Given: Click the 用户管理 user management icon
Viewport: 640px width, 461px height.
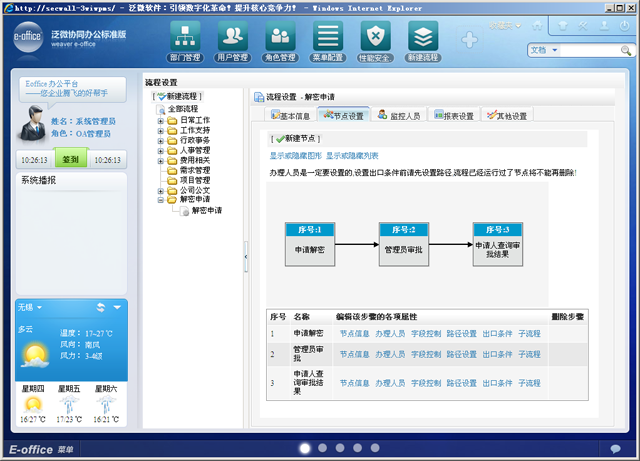Looking at the screenshot, I should 233,40.
